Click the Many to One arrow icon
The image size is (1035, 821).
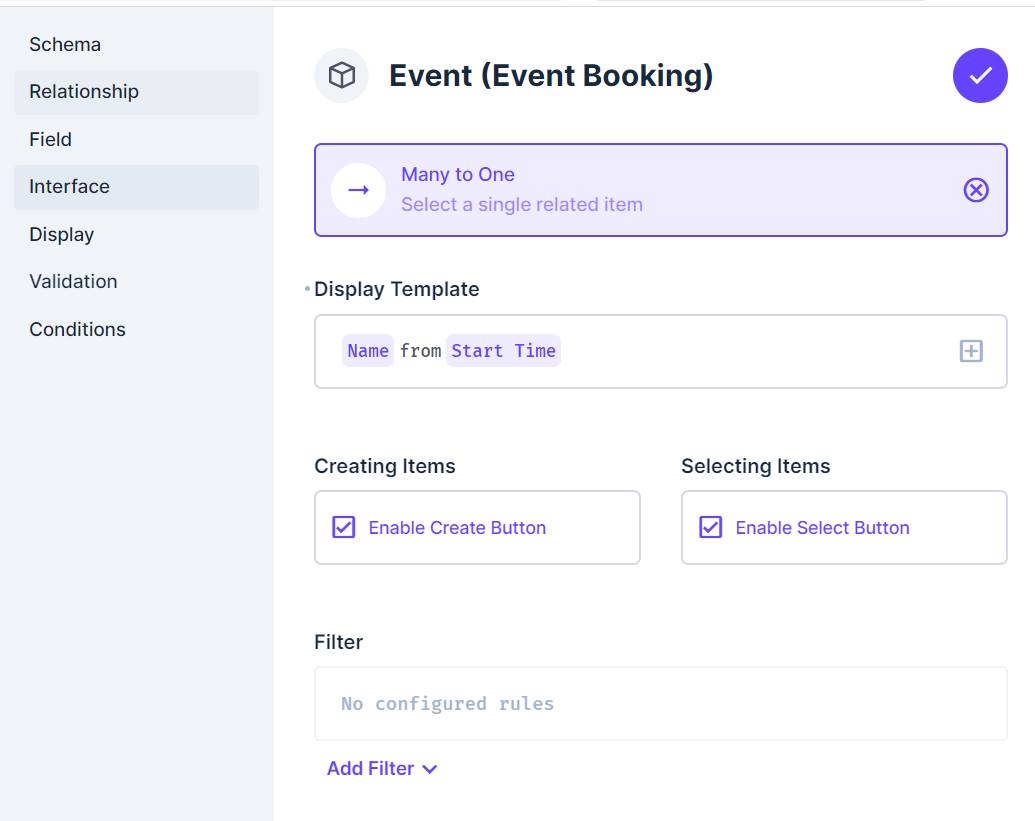tap(359, 190)
